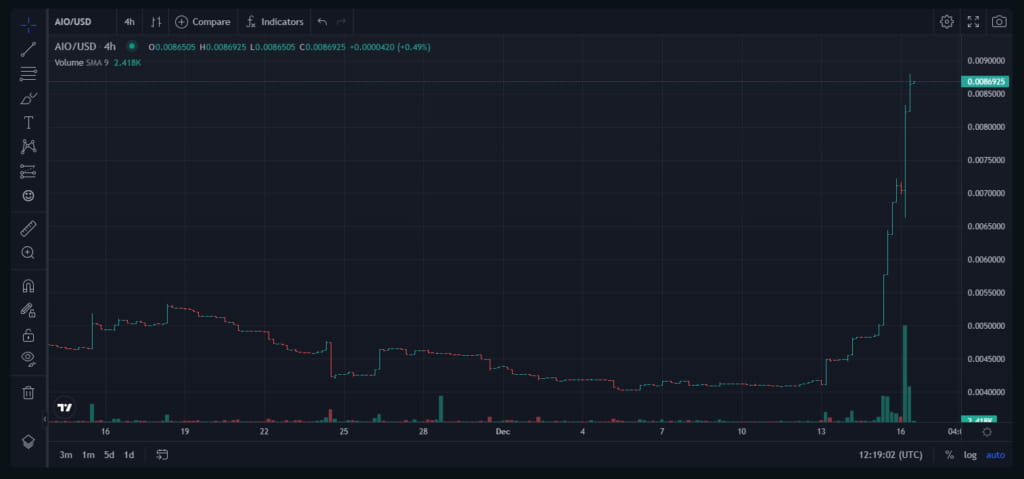Image resolution: width=1024 pixels, height=479 pixels.
Task: Select the 5d time range
Action: point(109,455)
